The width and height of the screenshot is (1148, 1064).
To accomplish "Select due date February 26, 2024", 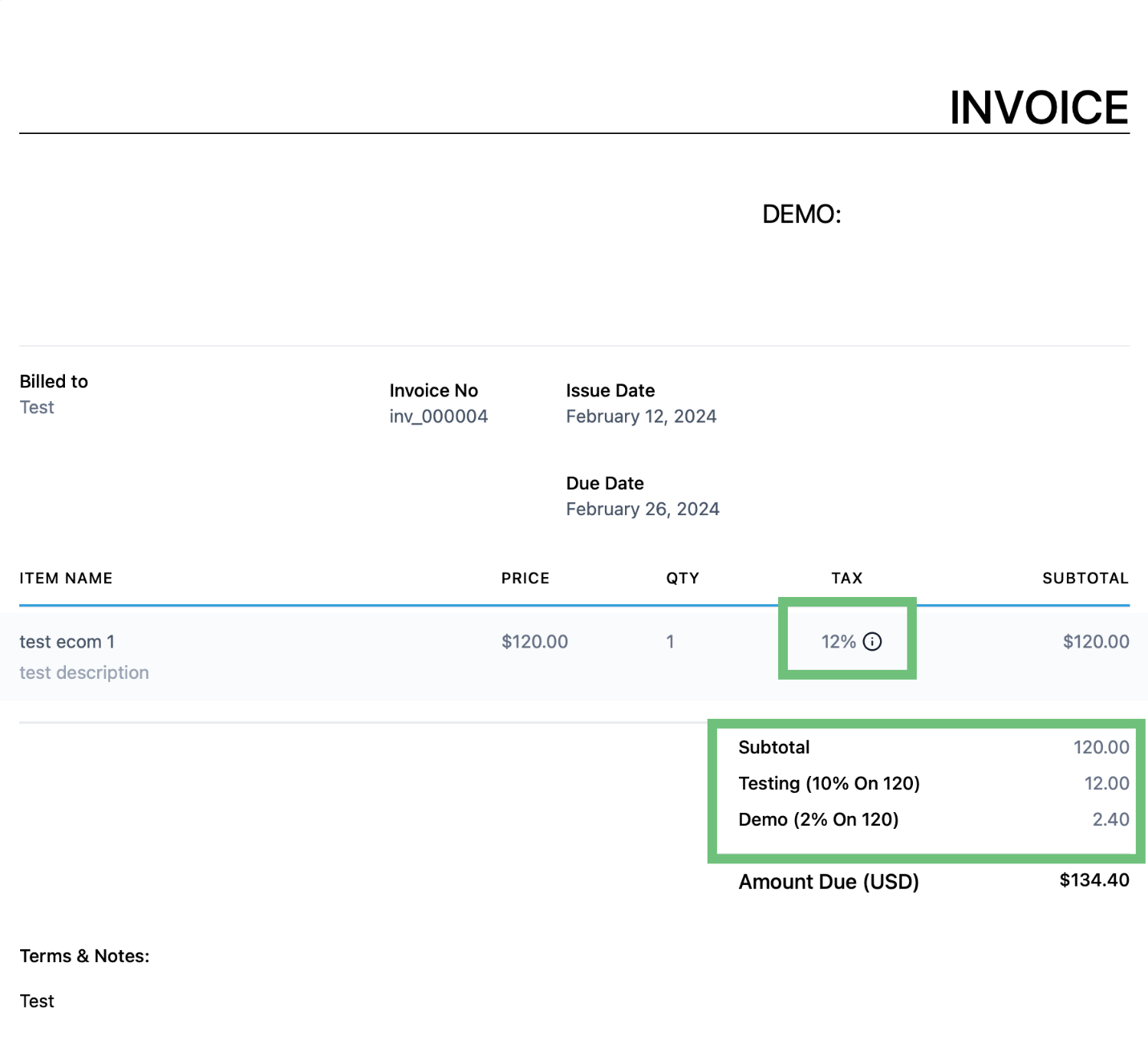I will tap(643, 509).
